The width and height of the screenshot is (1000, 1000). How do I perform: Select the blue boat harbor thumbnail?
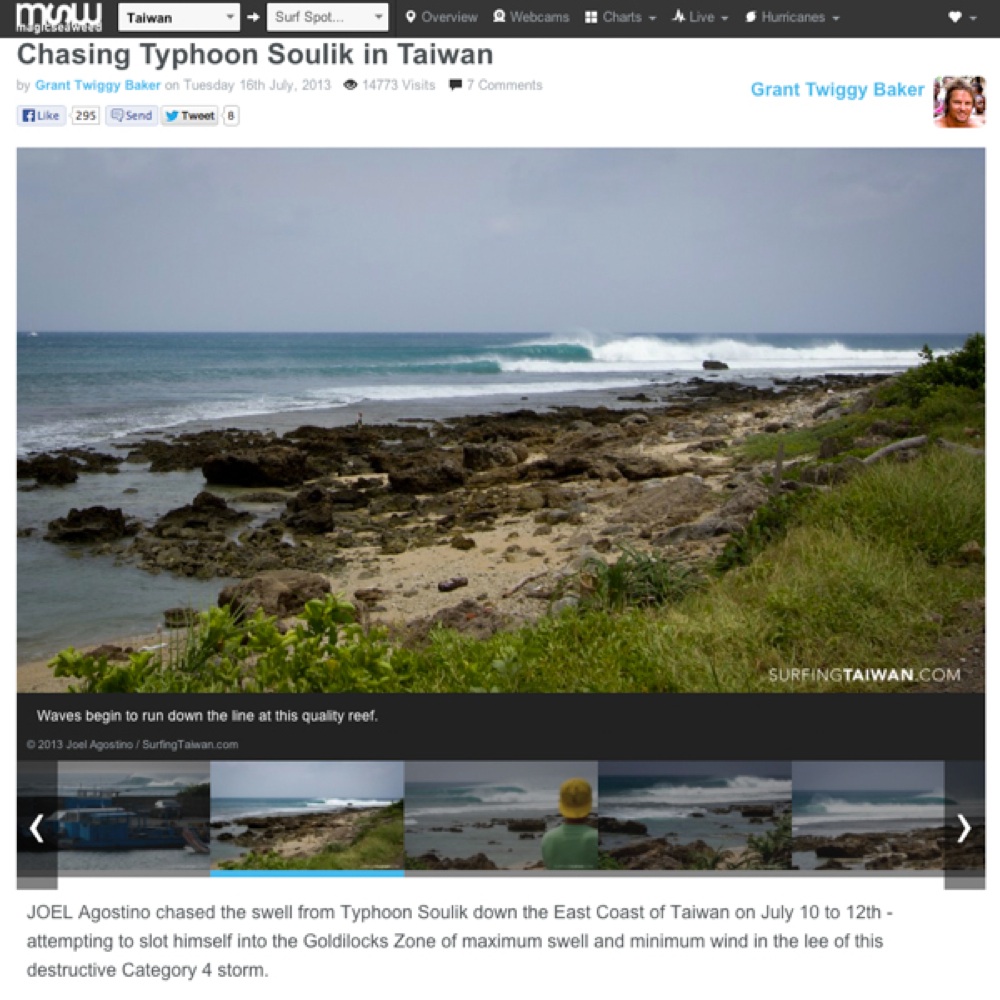coord(134,815)
